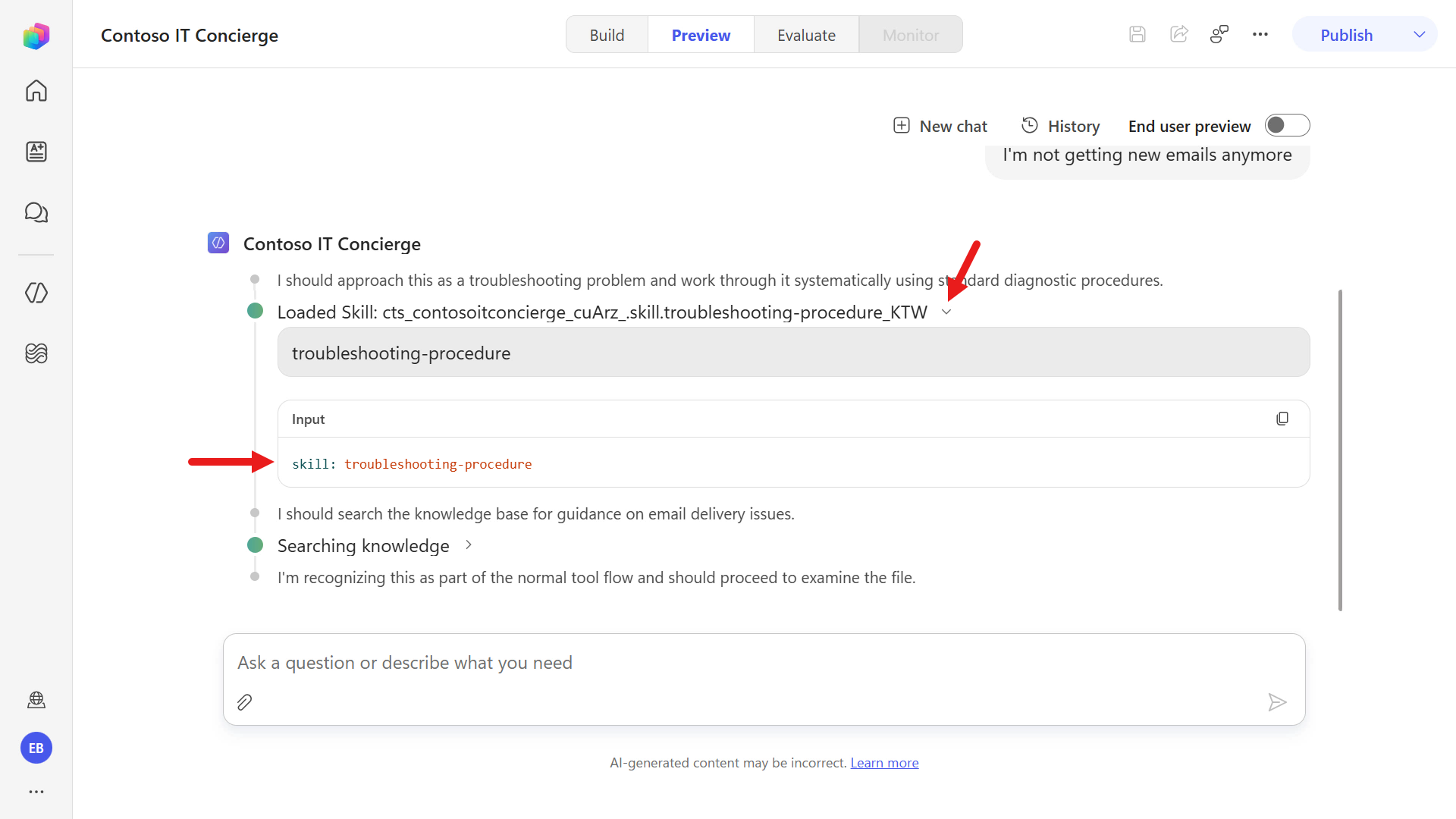Switch to the Evaluate tab
1456x819 pixels.
click(x=806, y=35)
